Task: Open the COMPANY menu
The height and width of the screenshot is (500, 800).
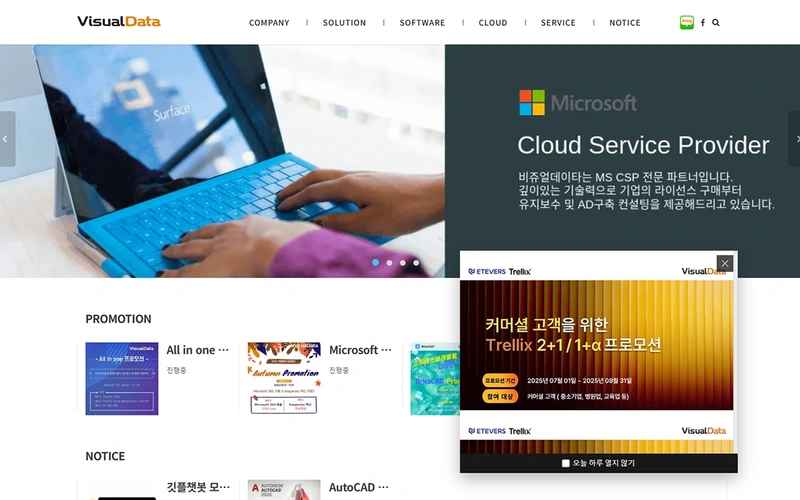Action: pyautogui.click(x=269, y=22)
